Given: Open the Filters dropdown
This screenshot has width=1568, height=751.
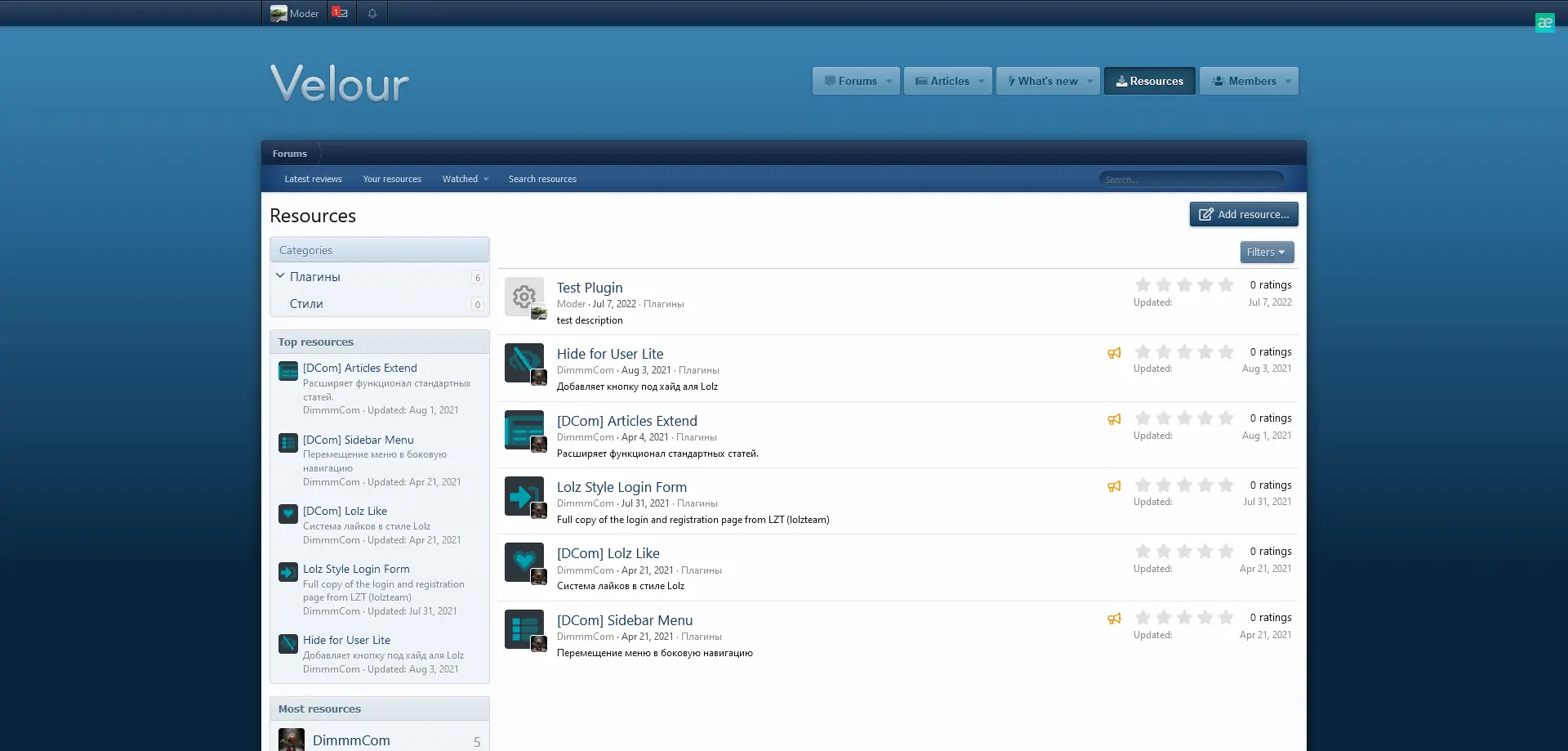Looking at the screenshot, I should click(1266, 252).
